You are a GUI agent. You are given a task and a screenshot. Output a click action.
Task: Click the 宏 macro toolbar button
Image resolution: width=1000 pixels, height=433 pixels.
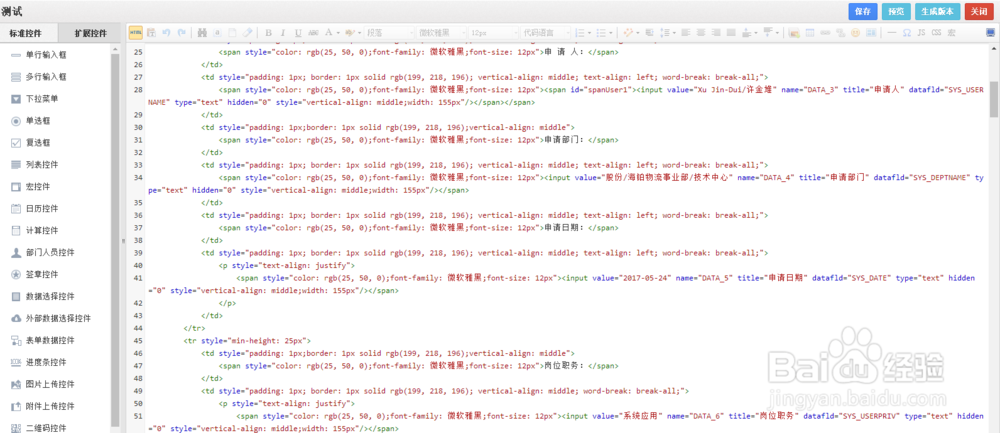[952, 33]
